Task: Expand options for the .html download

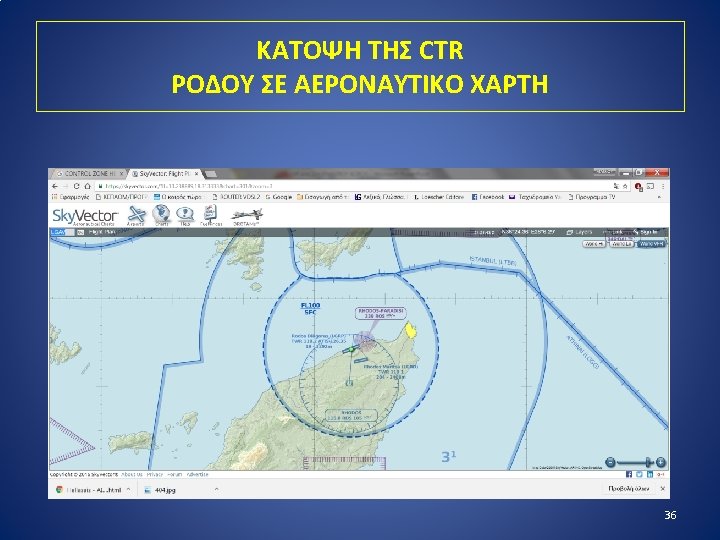Action: (x=128, y=489)
